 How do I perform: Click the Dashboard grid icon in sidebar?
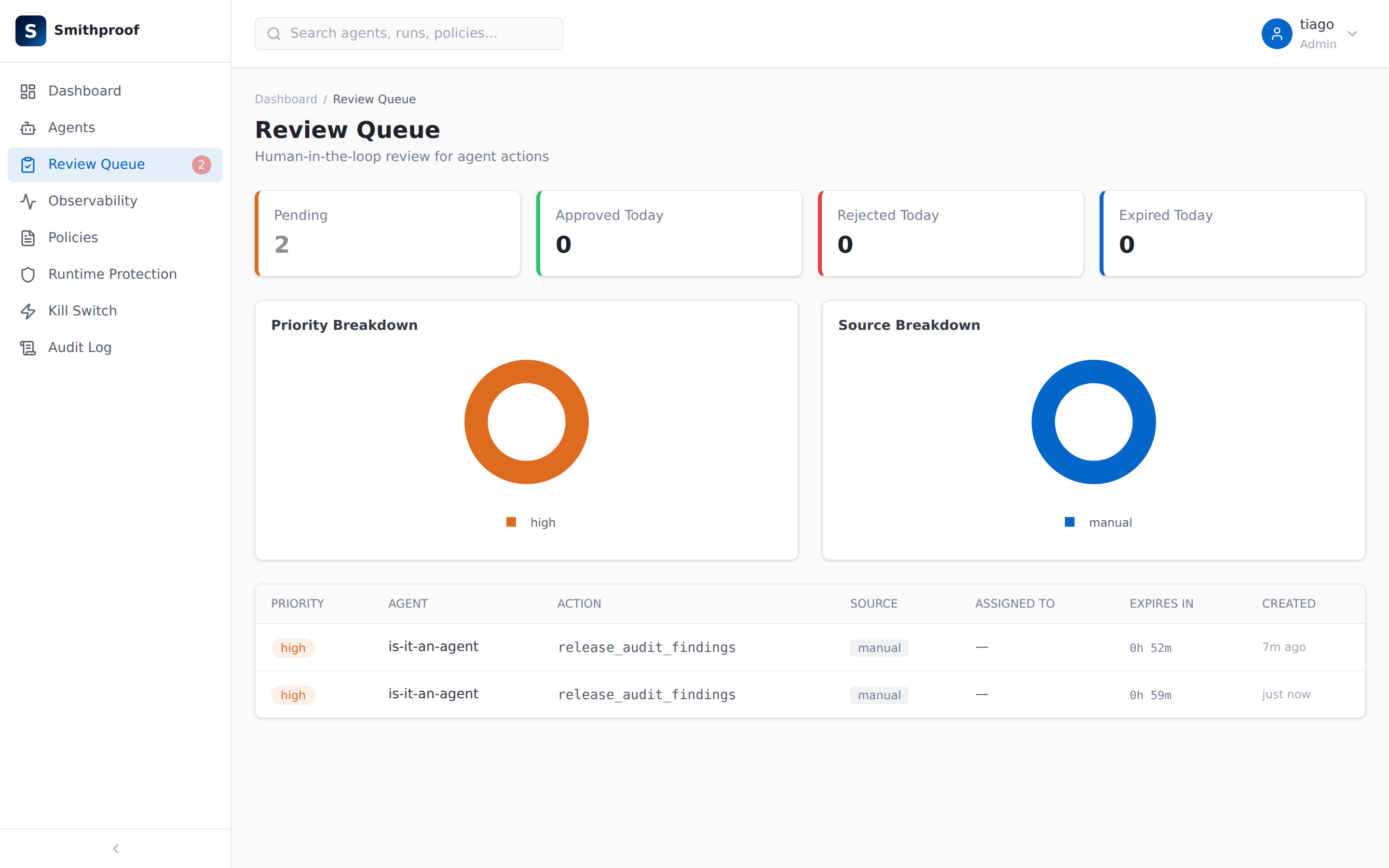click(28, 91)
